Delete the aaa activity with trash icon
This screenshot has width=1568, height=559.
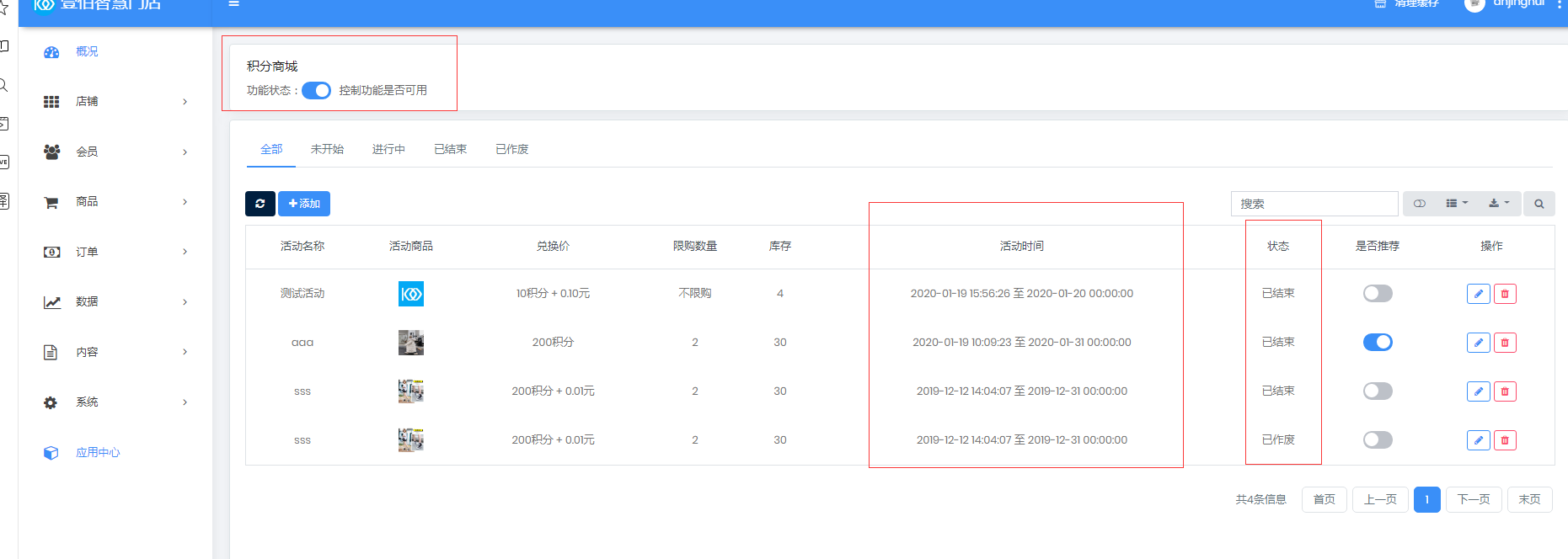click(1505, 343)
